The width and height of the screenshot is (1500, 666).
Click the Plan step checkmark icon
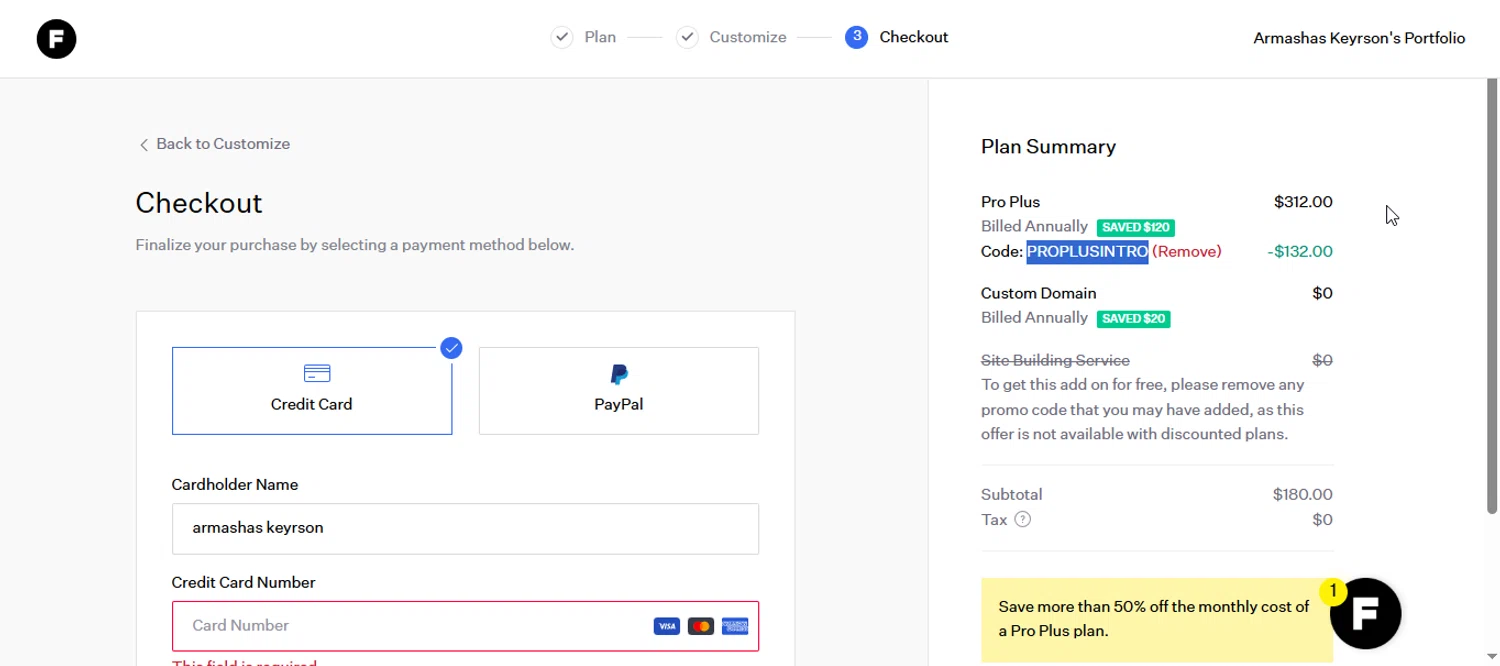(x=561, y=37)
